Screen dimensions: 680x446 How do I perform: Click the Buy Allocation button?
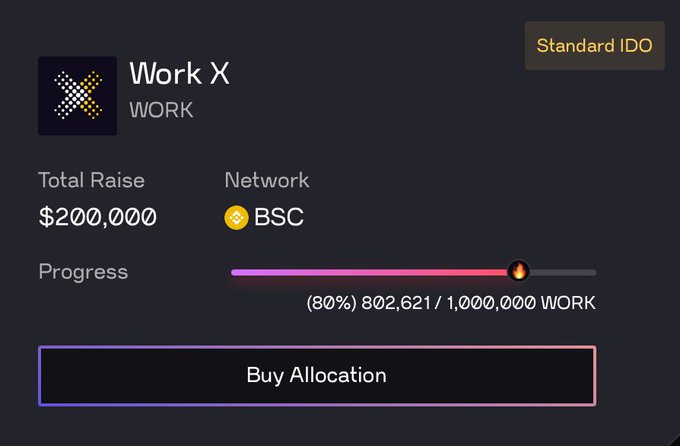pyautogui.click(x=317, y=376)
